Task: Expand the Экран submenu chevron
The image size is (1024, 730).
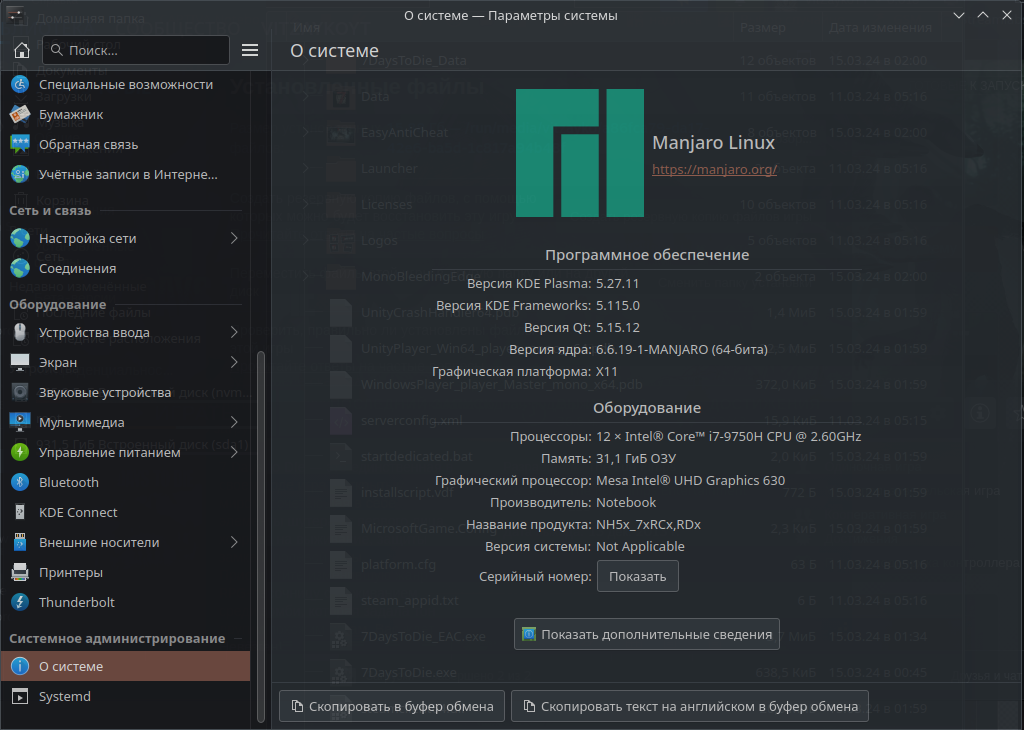Action: coord(234,362)
